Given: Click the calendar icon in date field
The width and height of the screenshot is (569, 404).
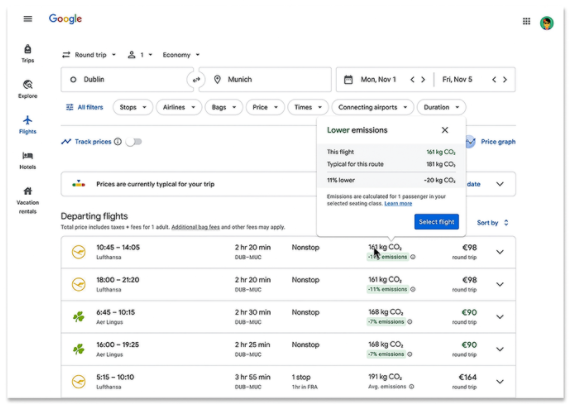Looking at the screenshot, I should point(348,79).
